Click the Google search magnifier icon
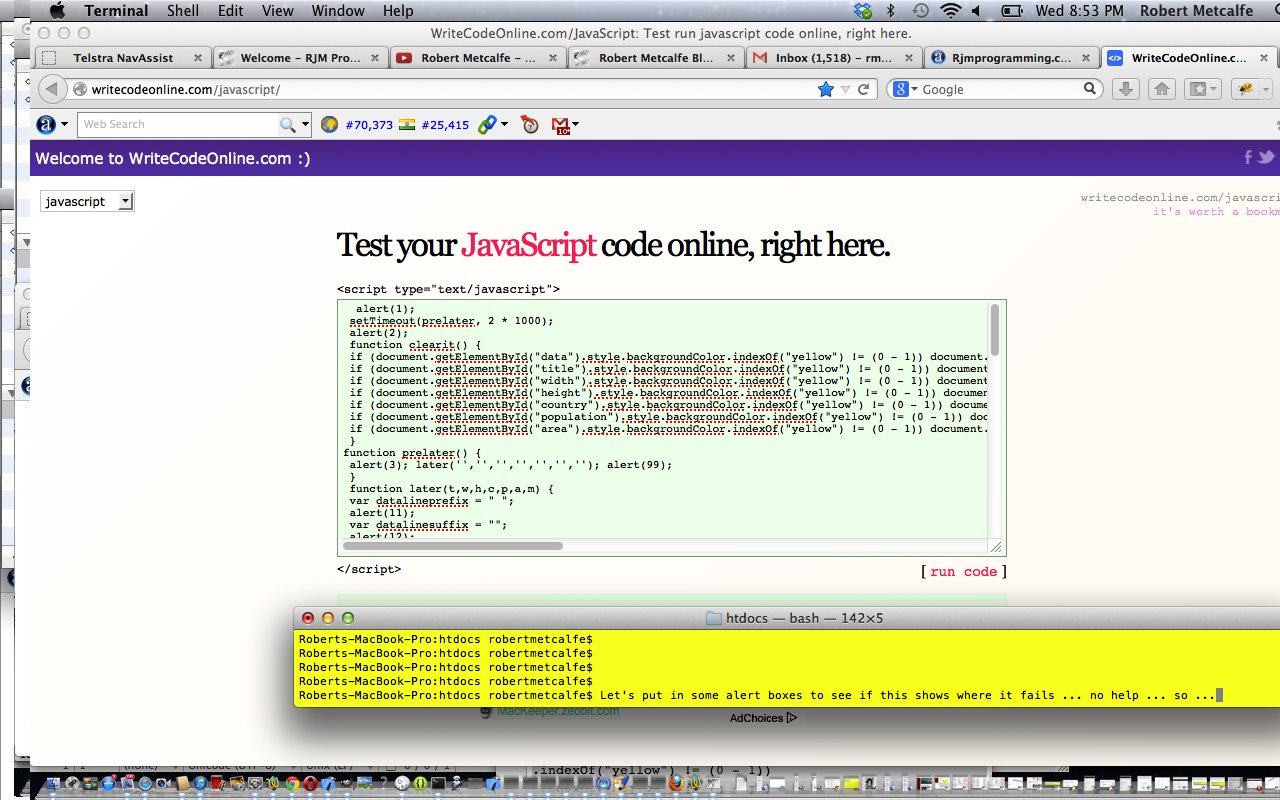The width and height of the screenshot is (1280, 800). tap(1091, 89)
